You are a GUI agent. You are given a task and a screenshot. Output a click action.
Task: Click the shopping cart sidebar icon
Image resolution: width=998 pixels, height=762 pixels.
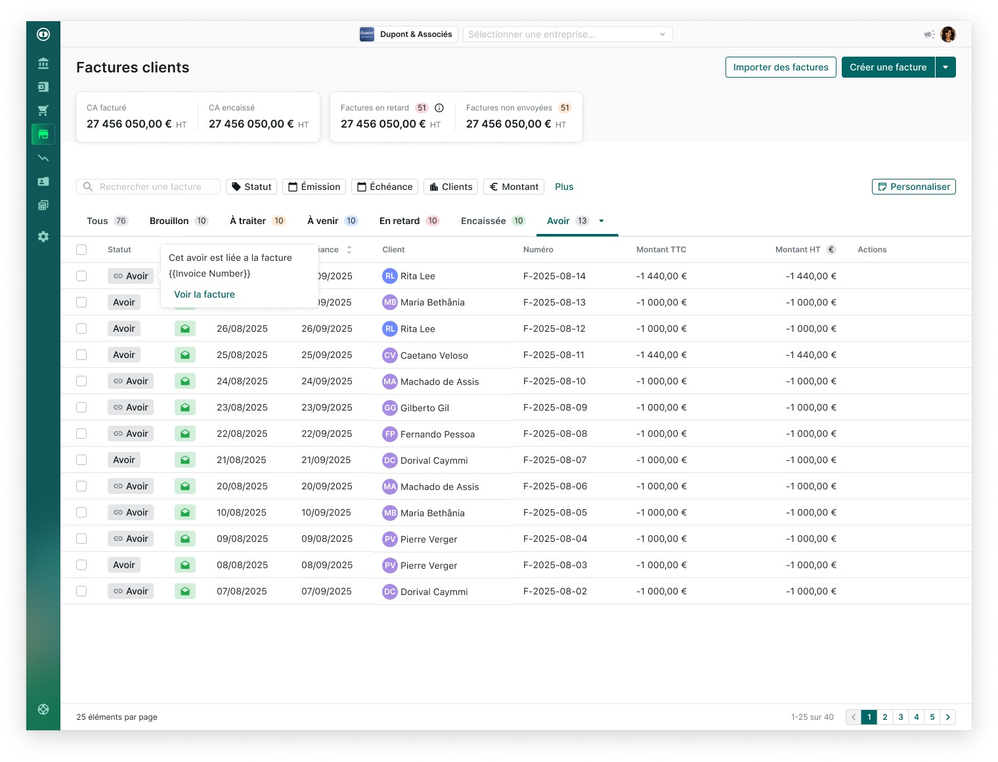pyautogui.click(x=43, y=111)
